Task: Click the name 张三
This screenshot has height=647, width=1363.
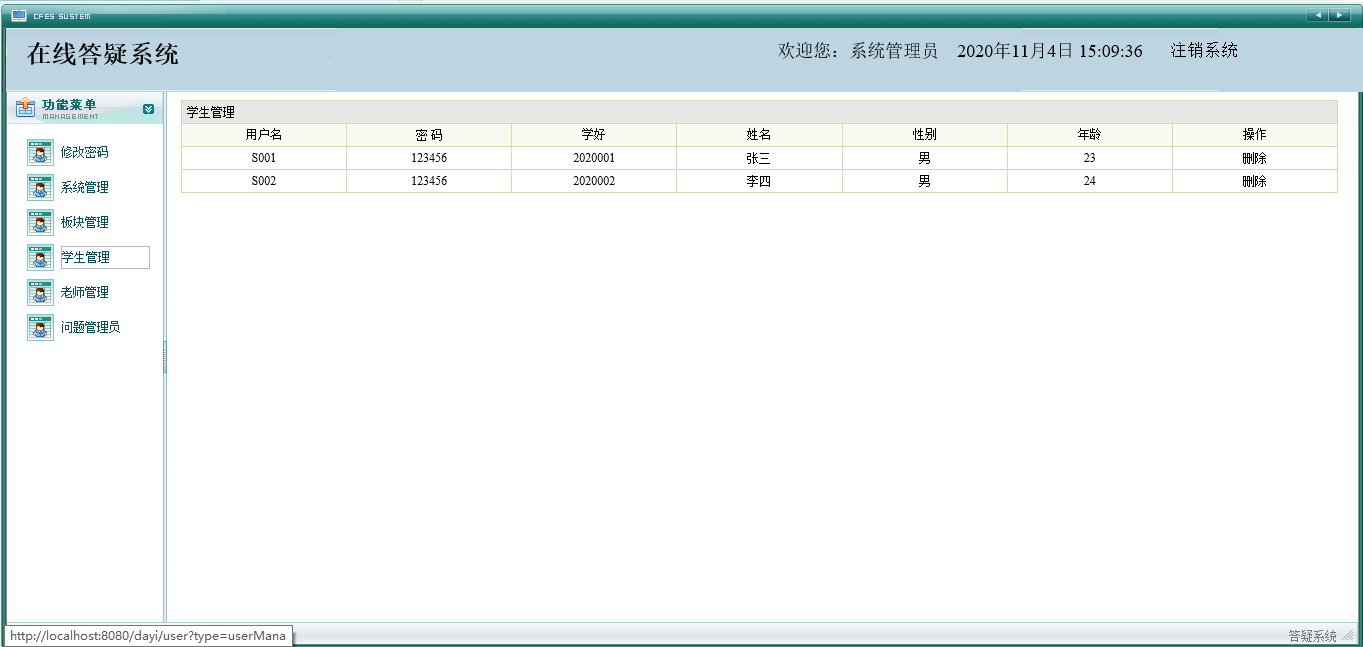Action: [759, 158]
